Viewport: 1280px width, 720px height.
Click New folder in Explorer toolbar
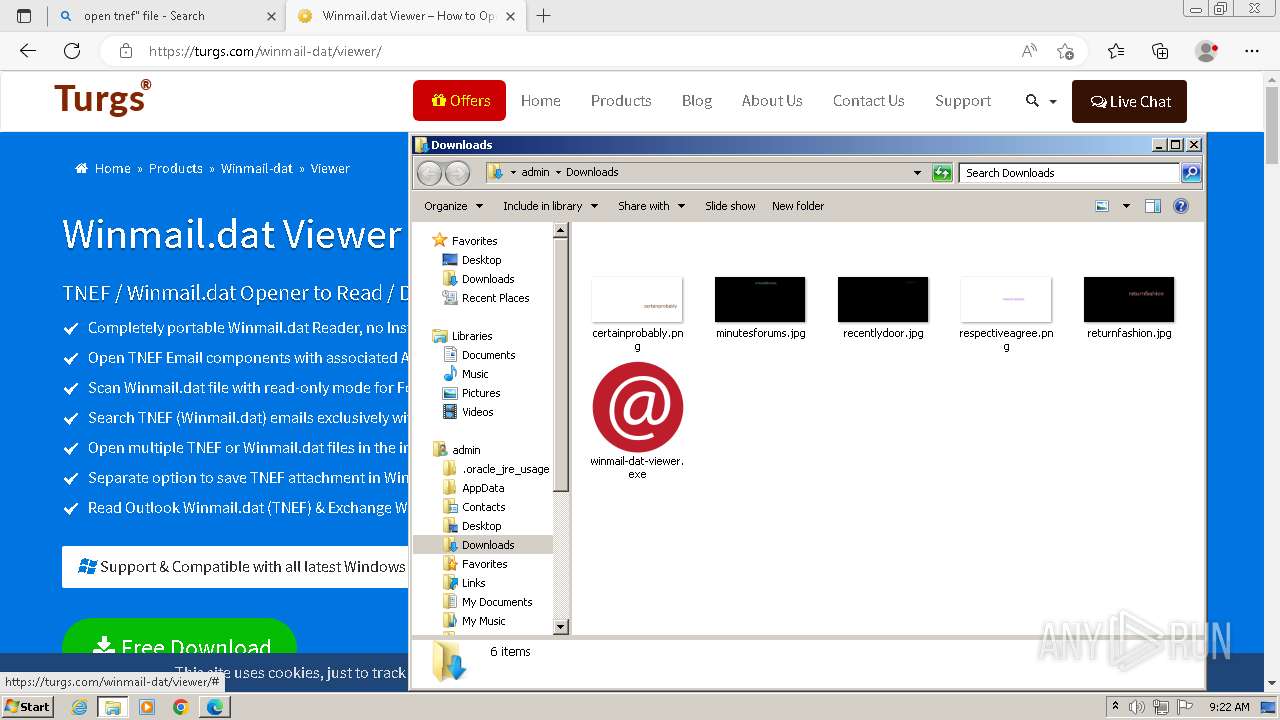798,206
